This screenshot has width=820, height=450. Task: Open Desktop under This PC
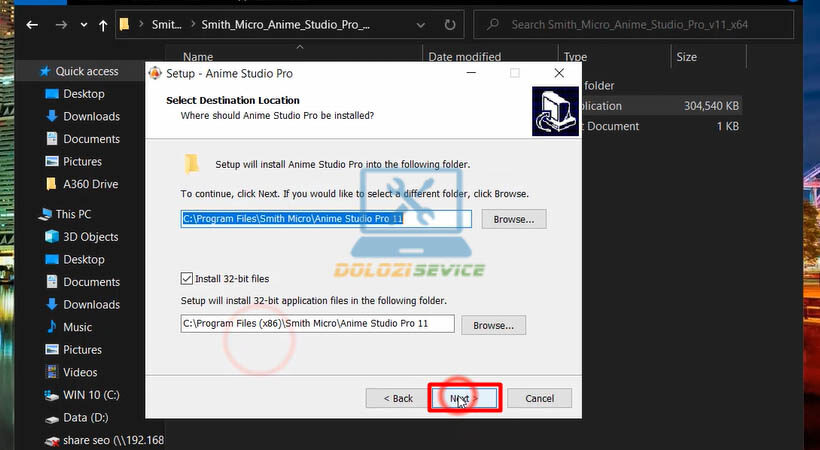click(x=84, y=259)
